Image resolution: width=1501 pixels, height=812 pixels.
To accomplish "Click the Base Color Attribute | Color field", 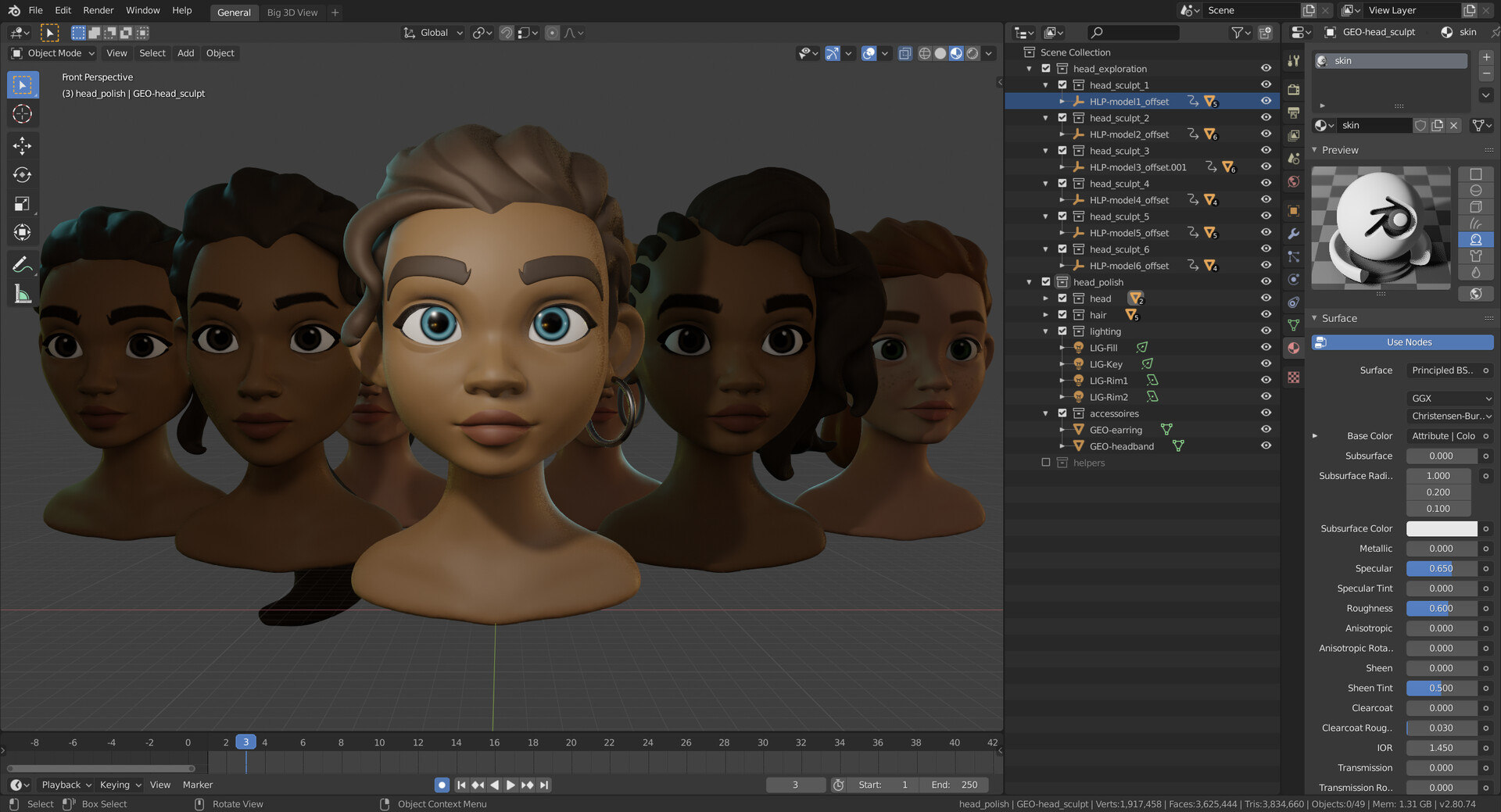I will click(1443, 436).
